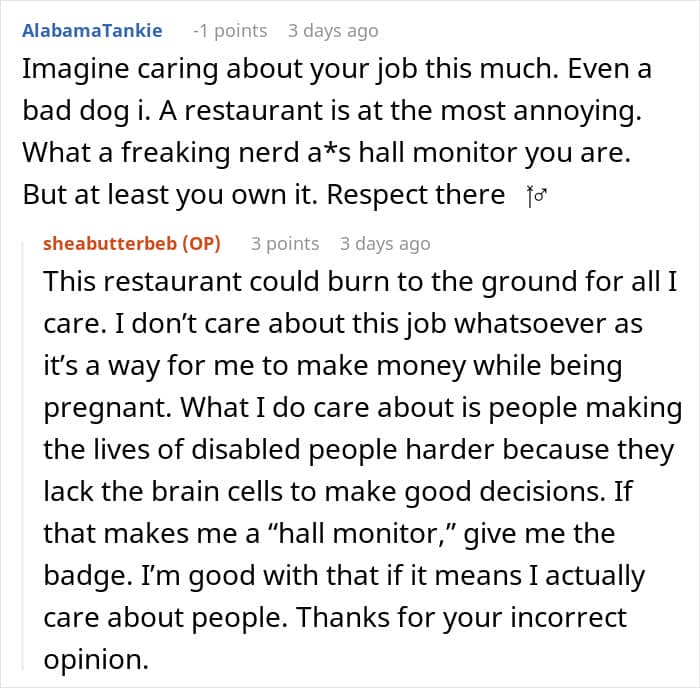Open sheabutterbeb (OP) profile link

(x=132, y=244)
